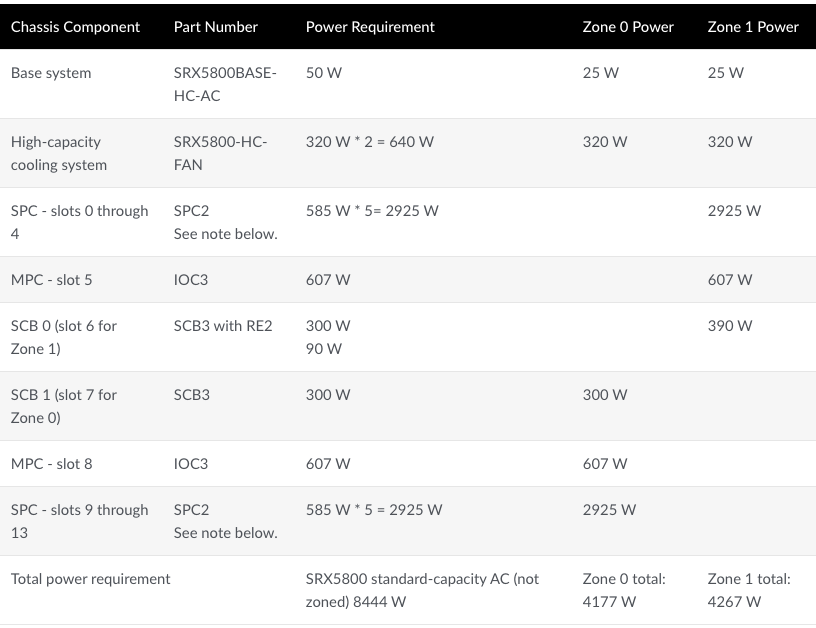Click 'SCB 0 (slot 6 for Zone 1)' cell
The image size is (816, 628).
64,337
